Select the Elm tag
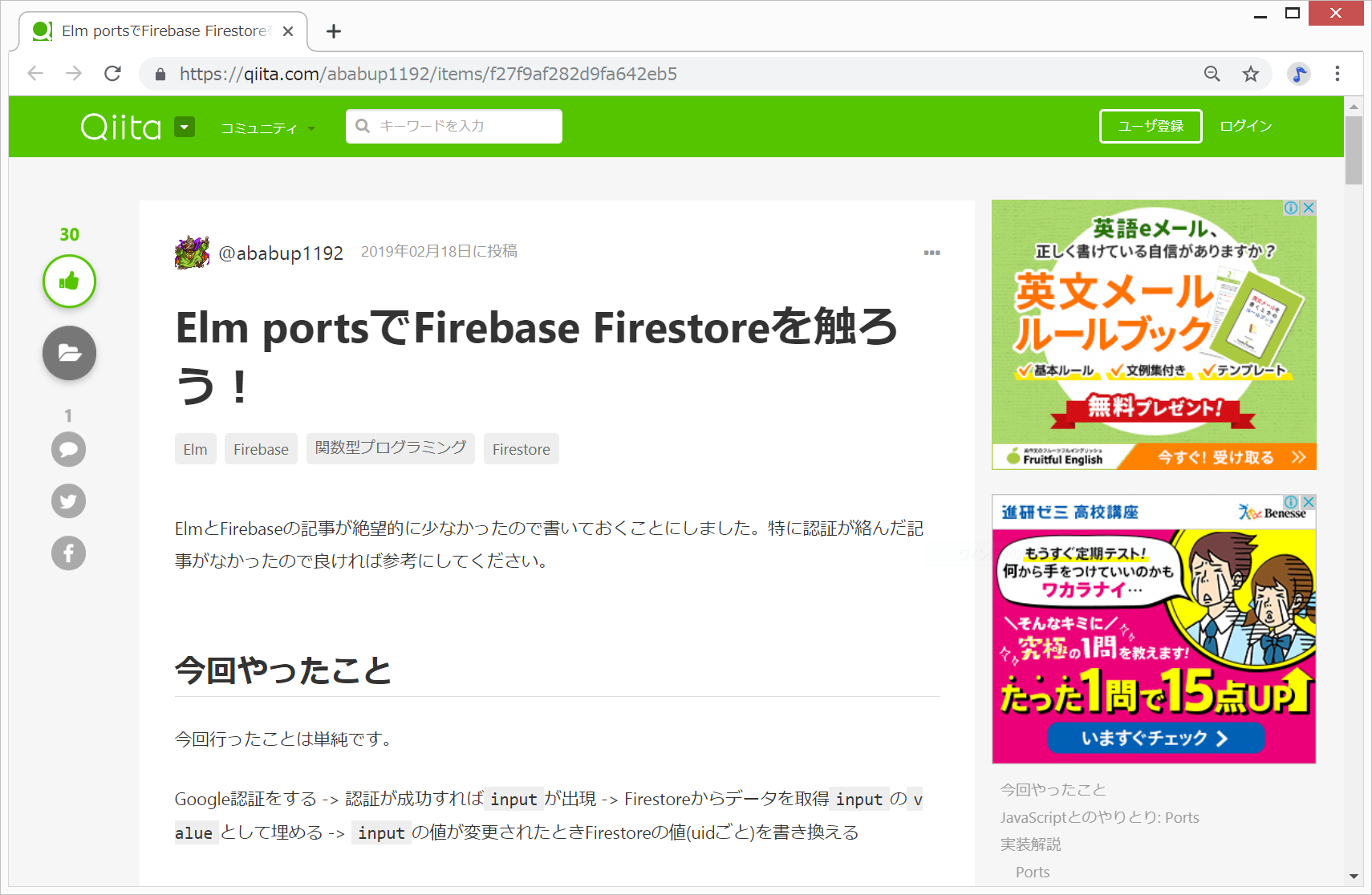This screenshot has width=1372, height=895. tap(195, 449)
